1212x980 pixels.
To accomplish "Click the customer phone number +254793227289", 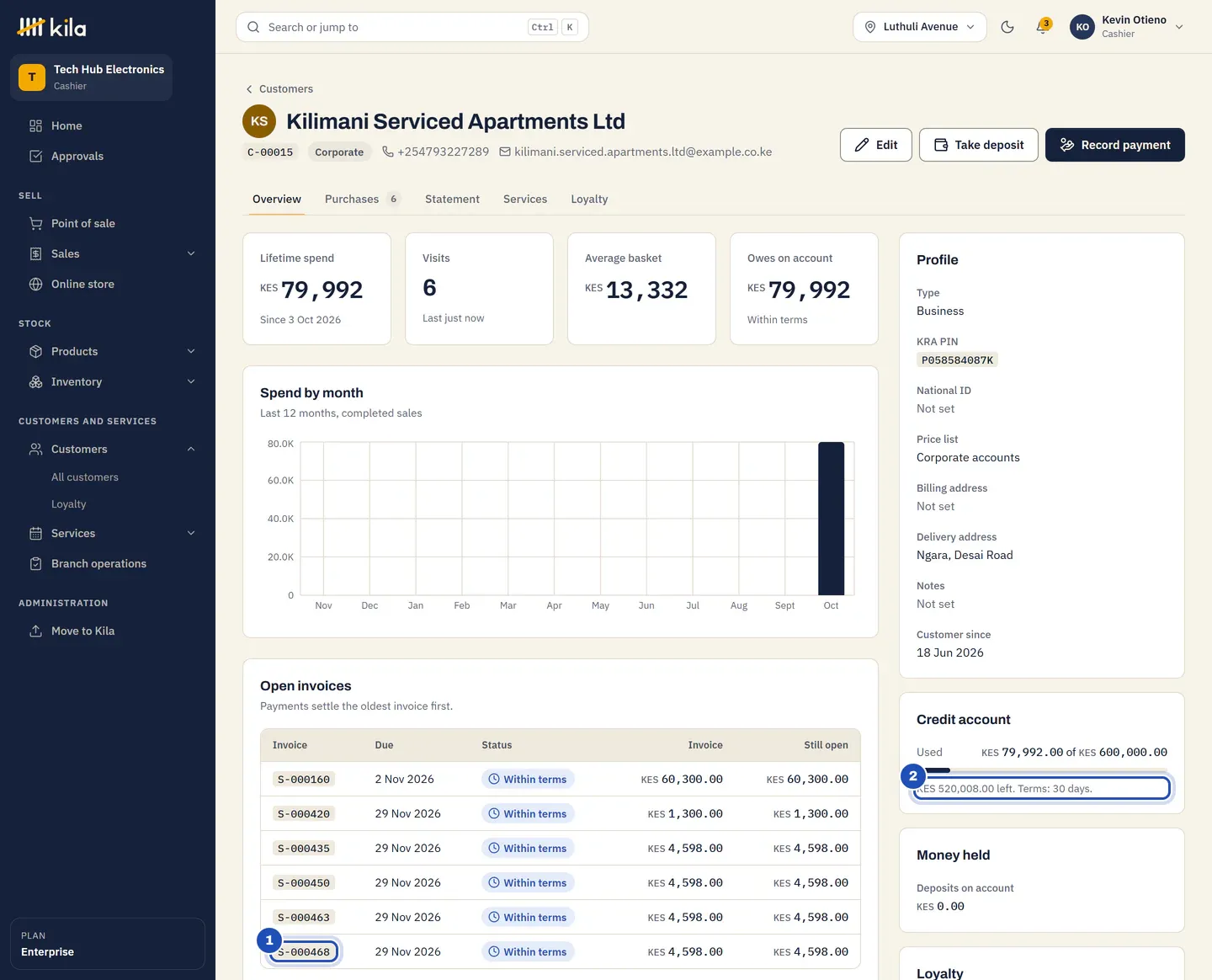I will click(435, 152).
